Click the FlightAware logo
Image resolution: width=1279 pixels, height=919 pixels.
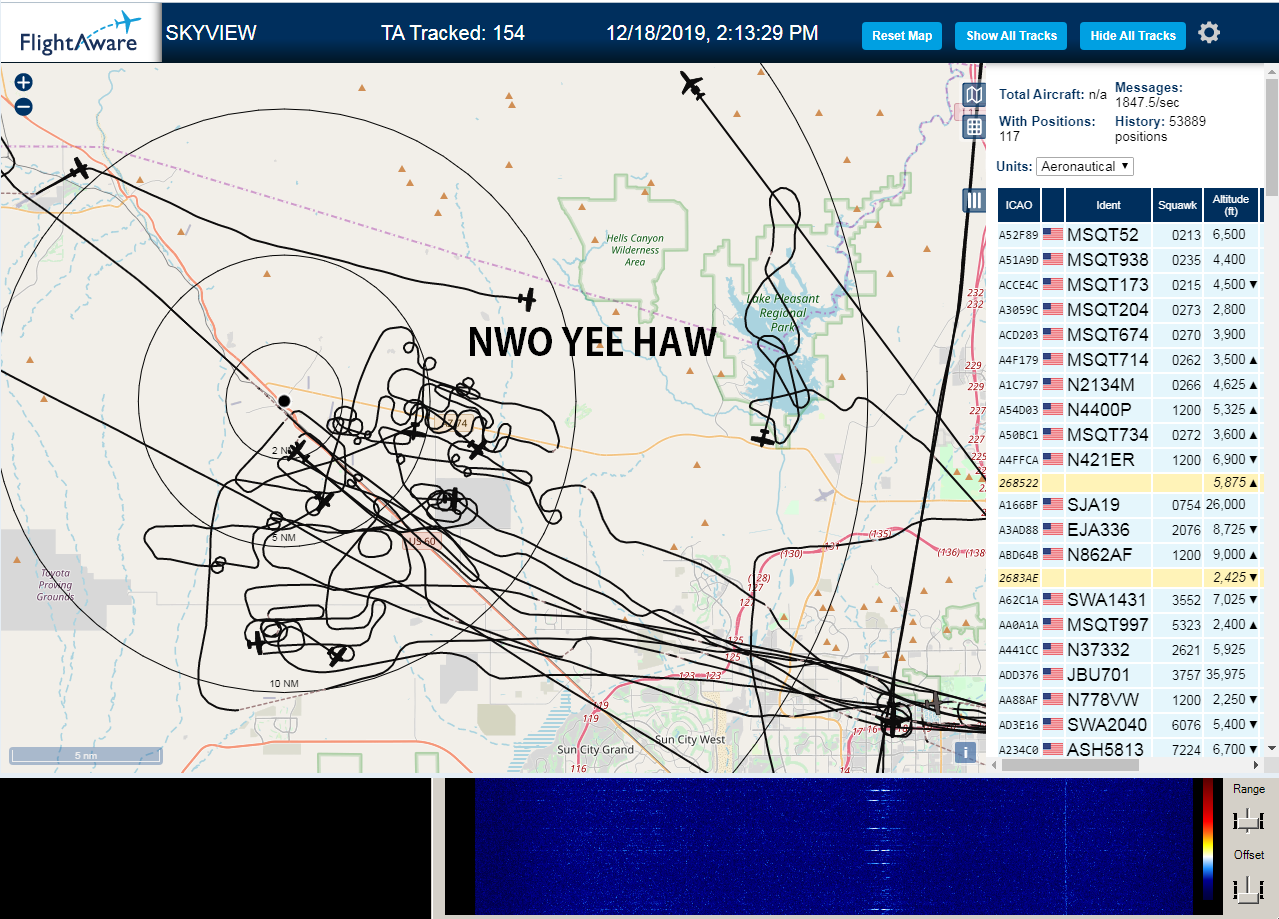click(80, 31)
